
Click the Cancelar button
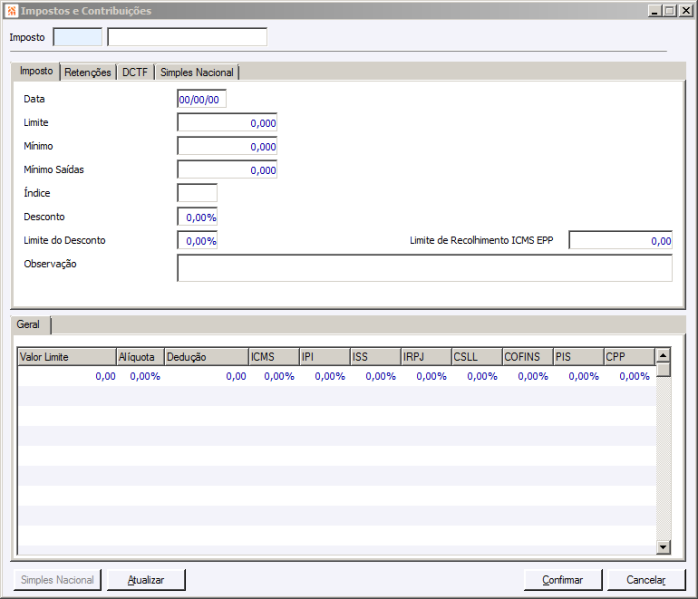tap(646, 580)
